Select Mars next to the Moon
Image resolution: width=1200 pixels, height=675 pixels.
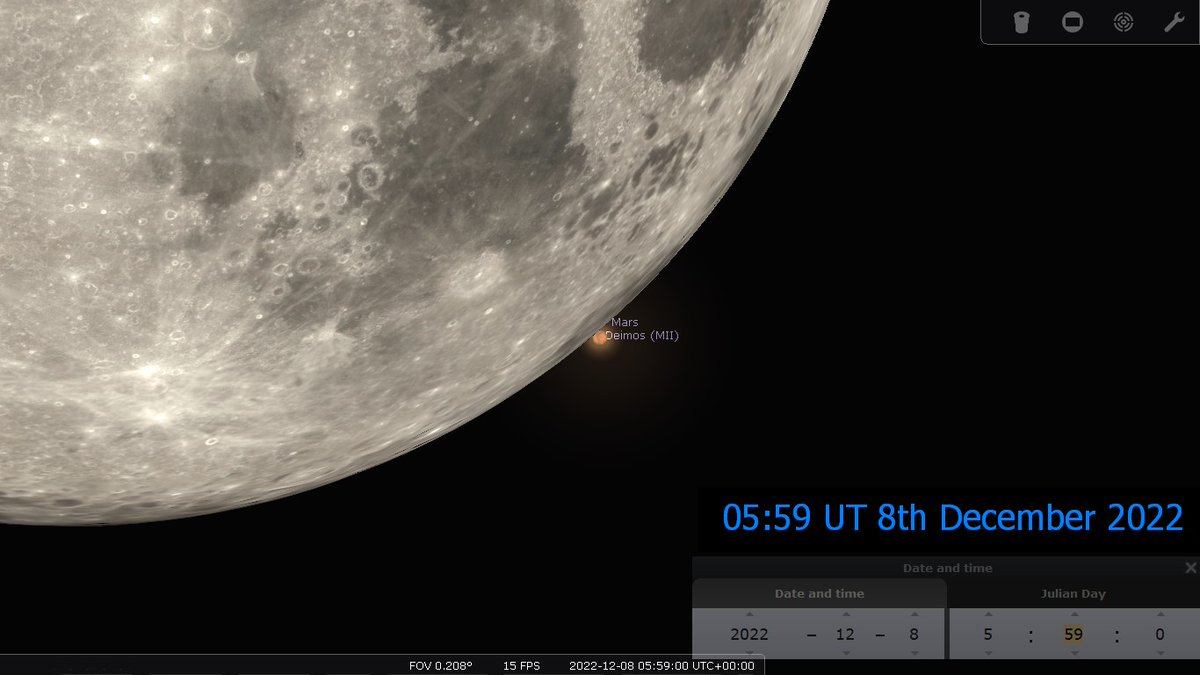coord(600,339)
